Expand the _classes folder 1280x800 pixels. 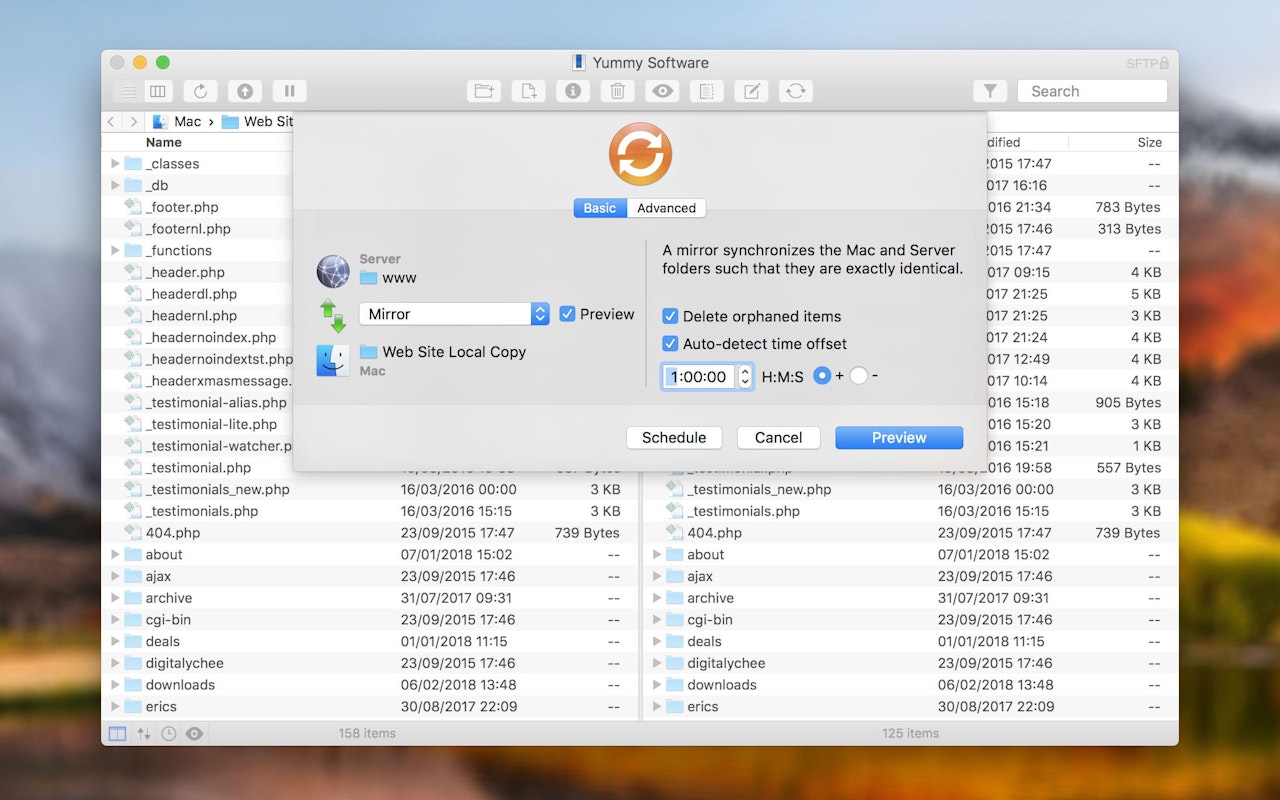point(115,163)
